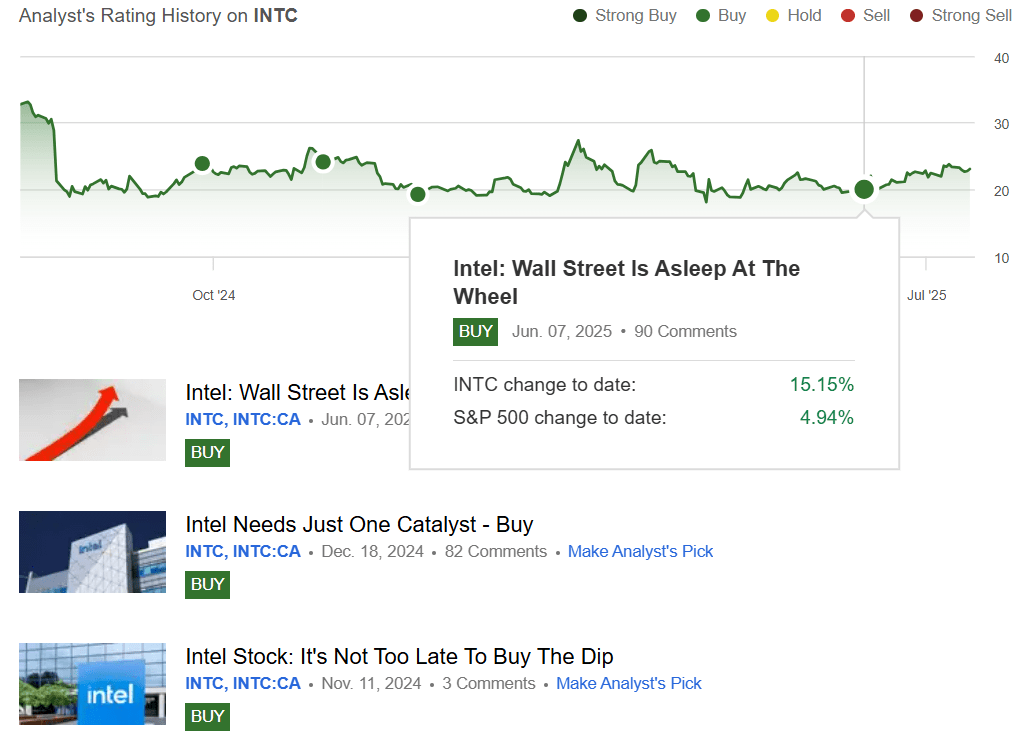Screen dimensions: 1030x738
Task: Toggle the Strong Buy category in the legend
Action: pyautogui.click(x=624, y=15)
